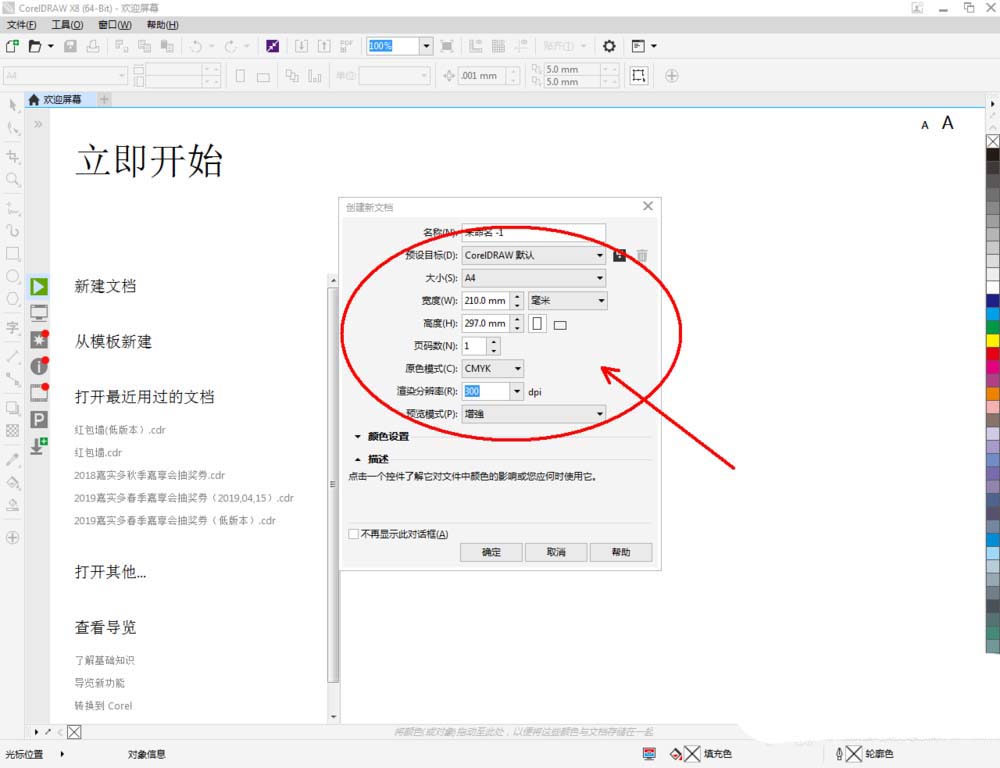Click the 帮助 button in dialog
This screenshot has height=768, width=1000.
[621, 552]
